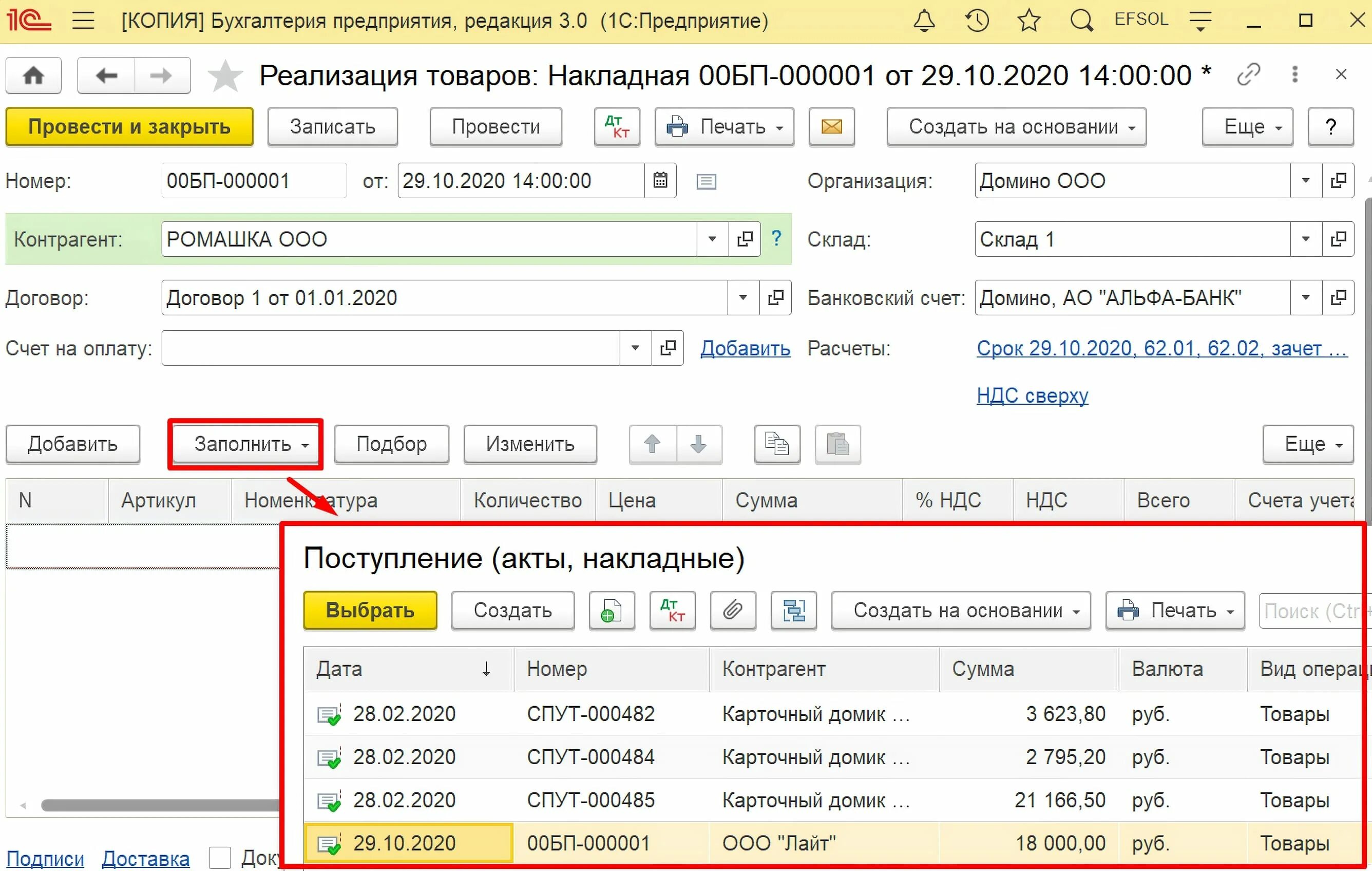Open Еще menu above goods table
This screenshot has width=1372, height=871.
[x=1308, y=444]
